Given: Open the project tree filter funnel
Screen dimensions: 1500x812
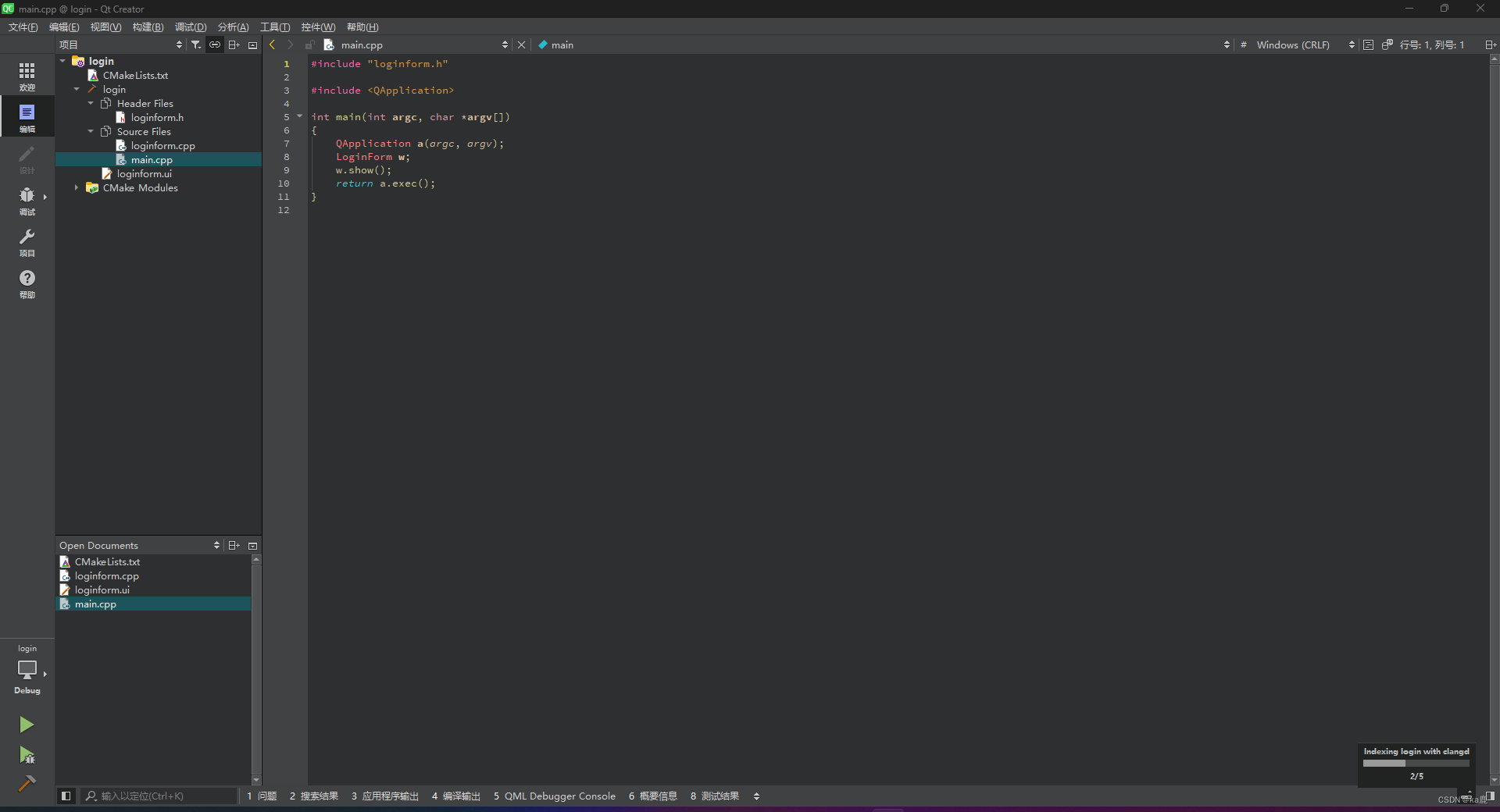Looking at the screenshot, I should (x=196, y=45).
